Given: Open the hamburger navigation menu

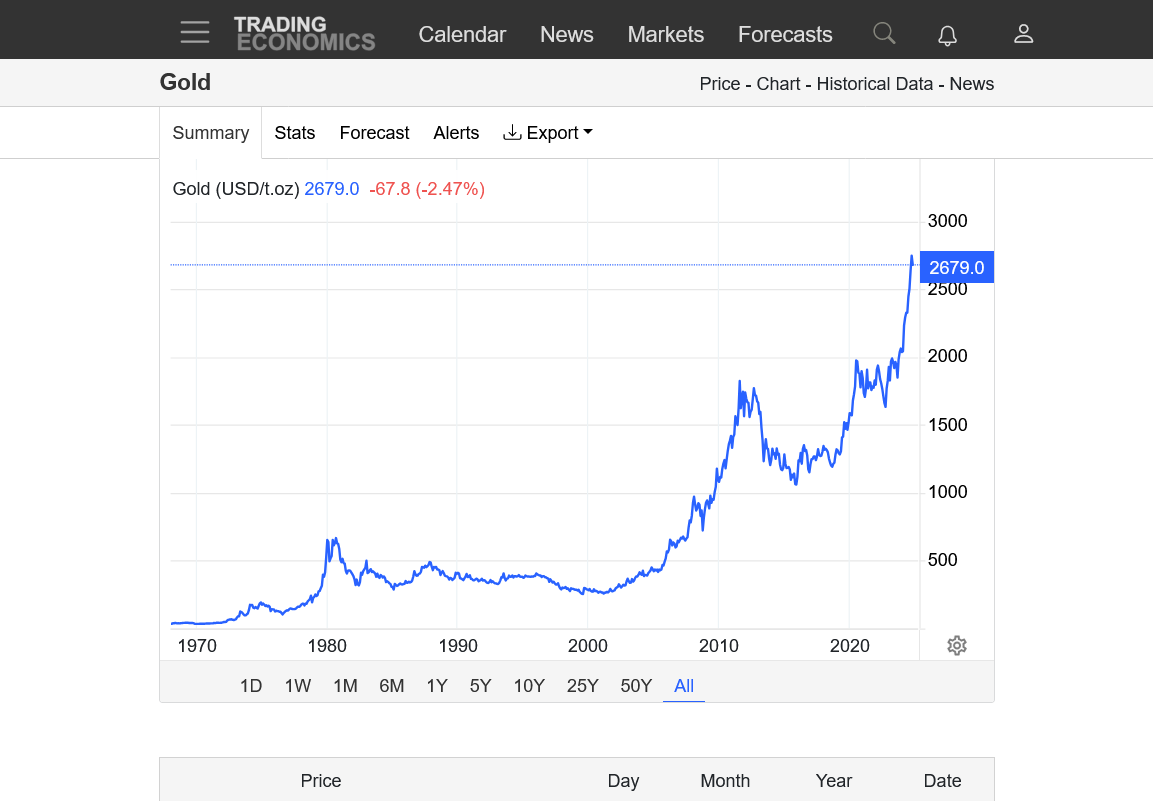Looking at the screenshot, I should coord(195,33).
